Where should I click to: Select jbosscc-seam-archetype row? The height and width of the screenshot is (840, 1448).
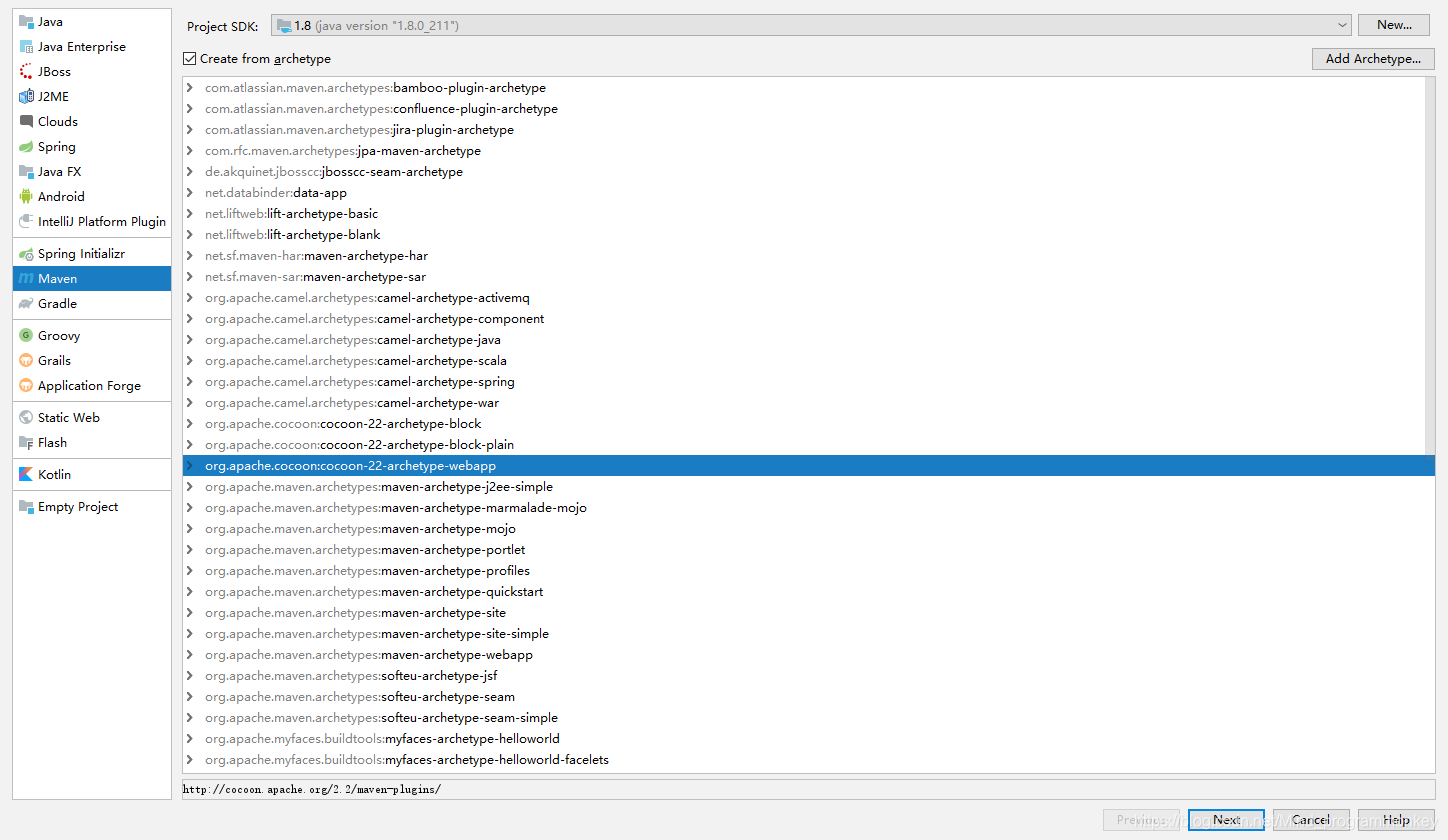point(804,172)
